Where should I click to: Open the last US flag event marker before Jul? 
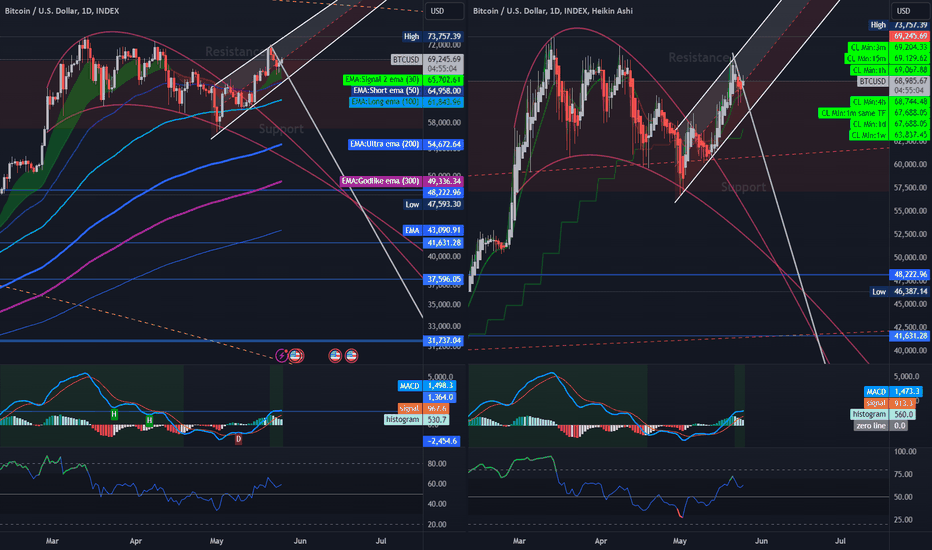coord(351,356)
